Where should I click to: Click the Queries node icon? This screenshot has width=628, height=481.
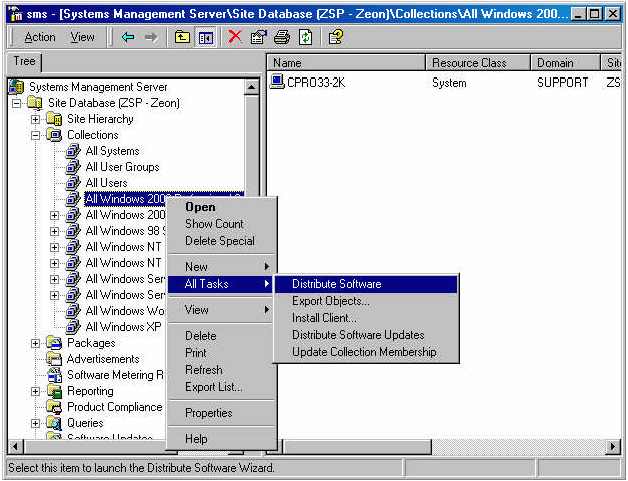54,423
